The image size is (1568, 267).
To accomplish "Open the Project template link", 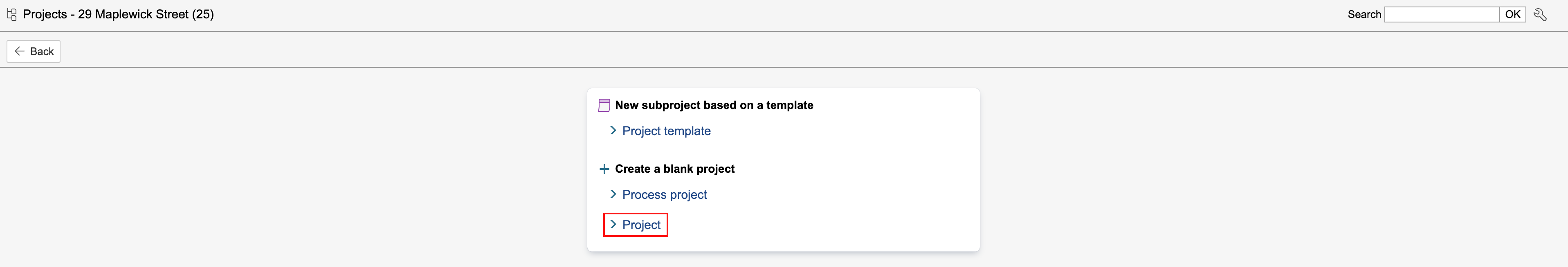I will (x=666, y=131).
